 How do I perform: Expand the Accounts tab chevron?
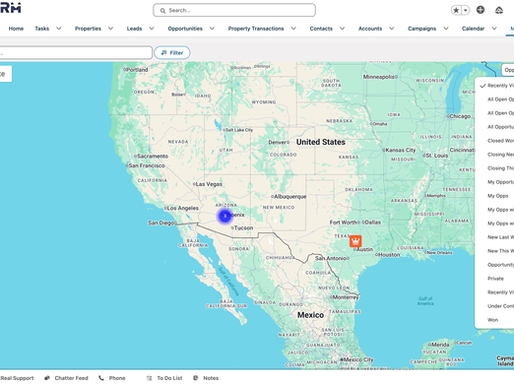tap(392, 29)
